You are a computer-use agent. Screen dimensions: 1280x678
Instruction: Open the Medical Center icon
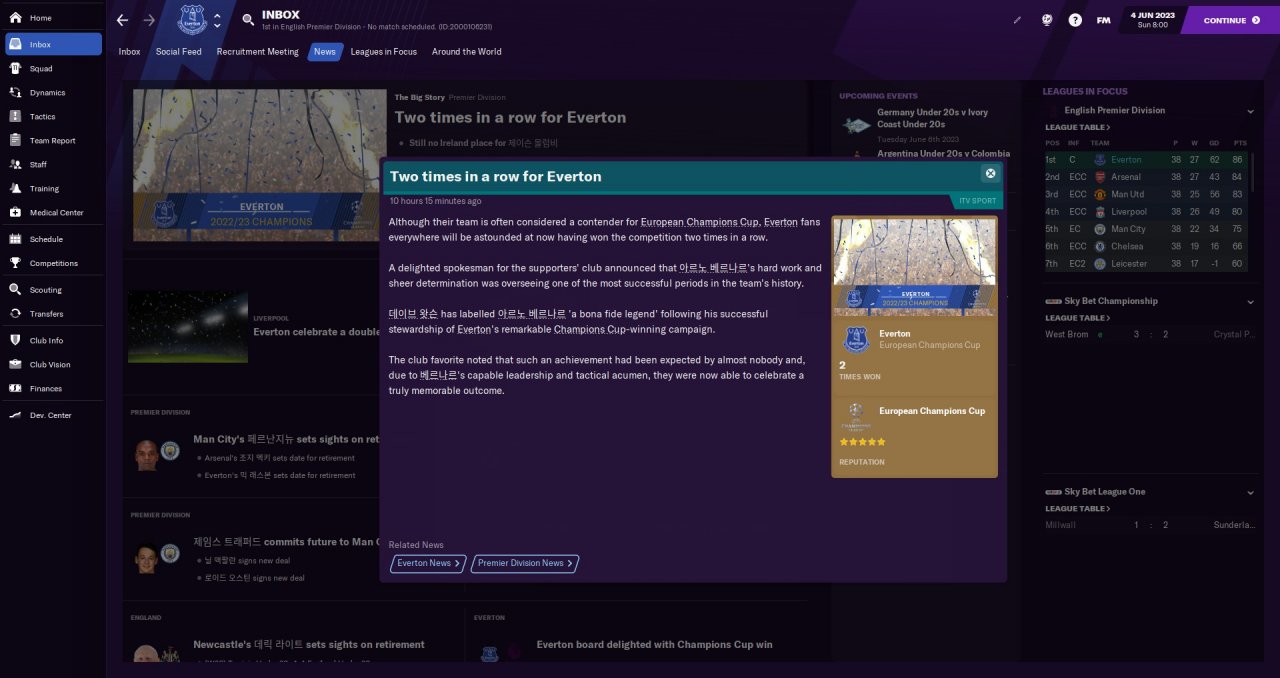[x=15, y=213]
